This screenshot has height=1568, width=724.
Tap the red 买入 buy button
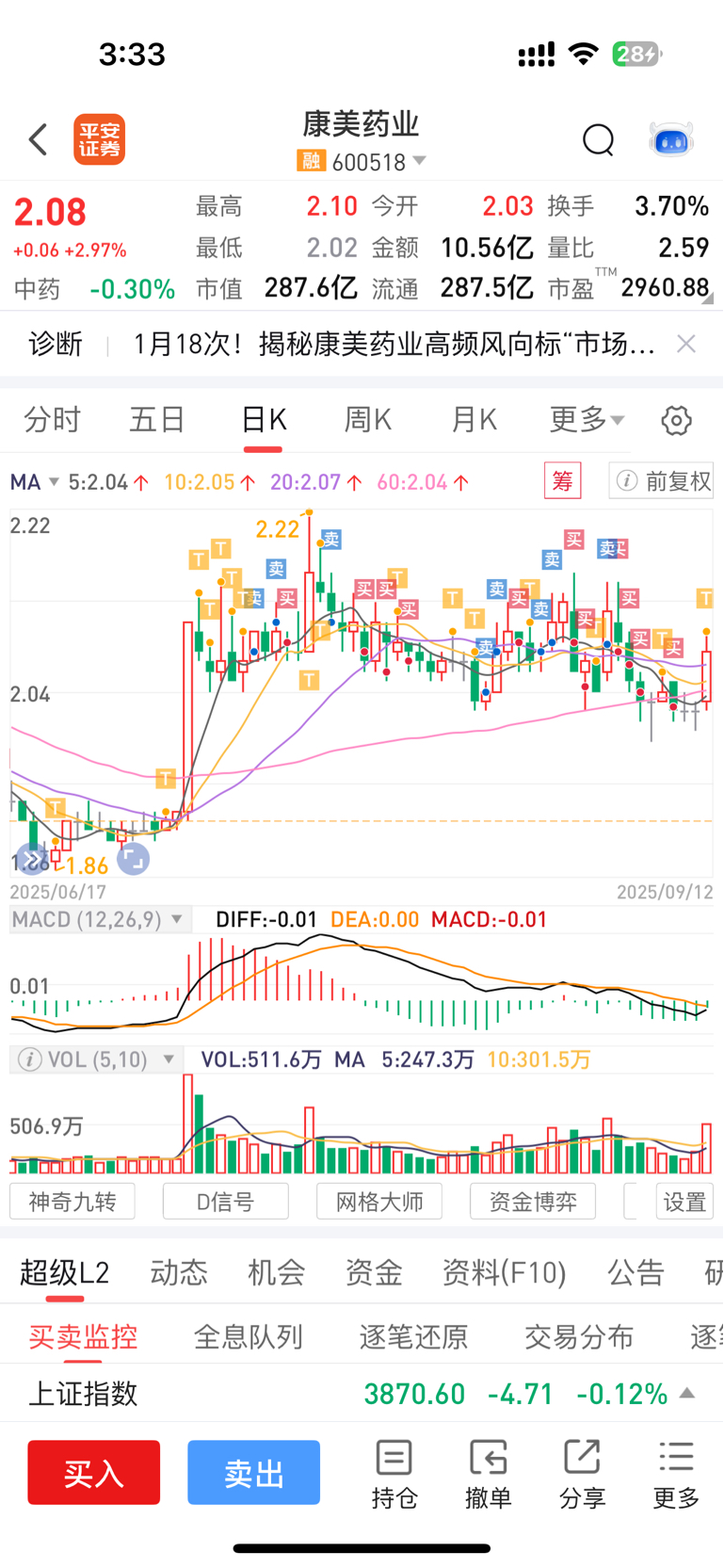coord(93,1472)
